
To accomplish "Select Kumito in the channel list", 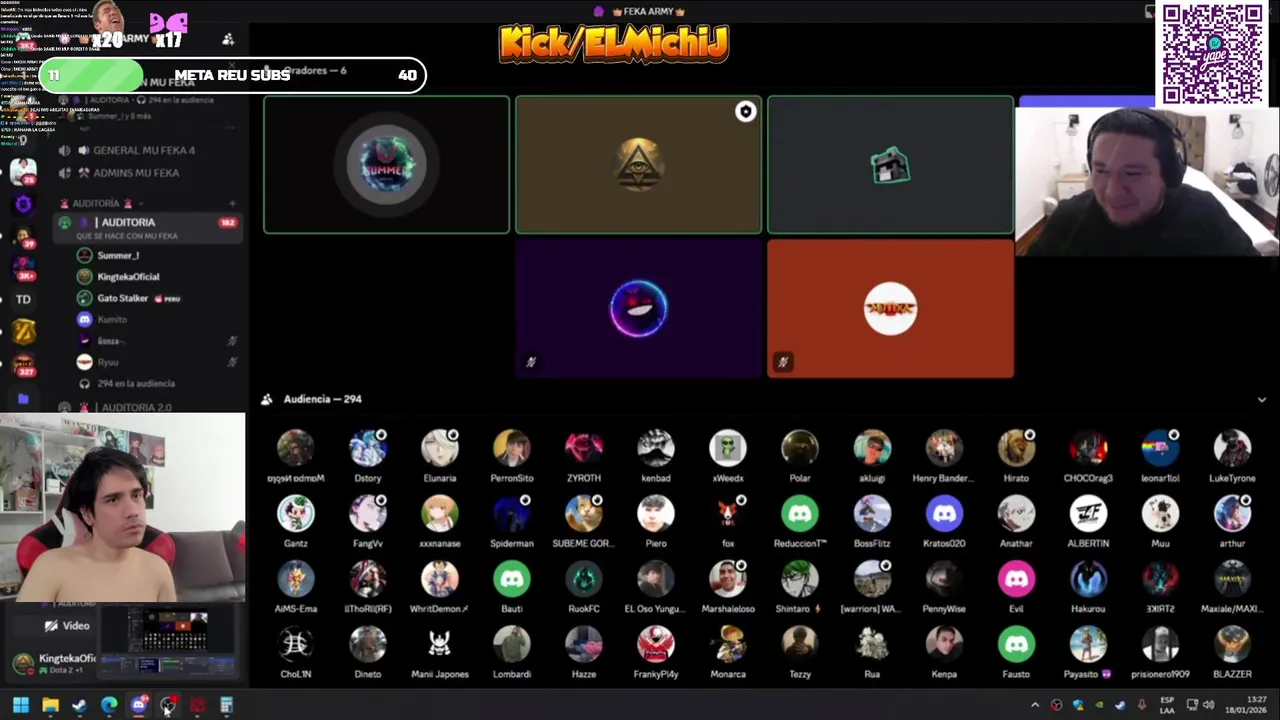I will (x=112, y=319).
